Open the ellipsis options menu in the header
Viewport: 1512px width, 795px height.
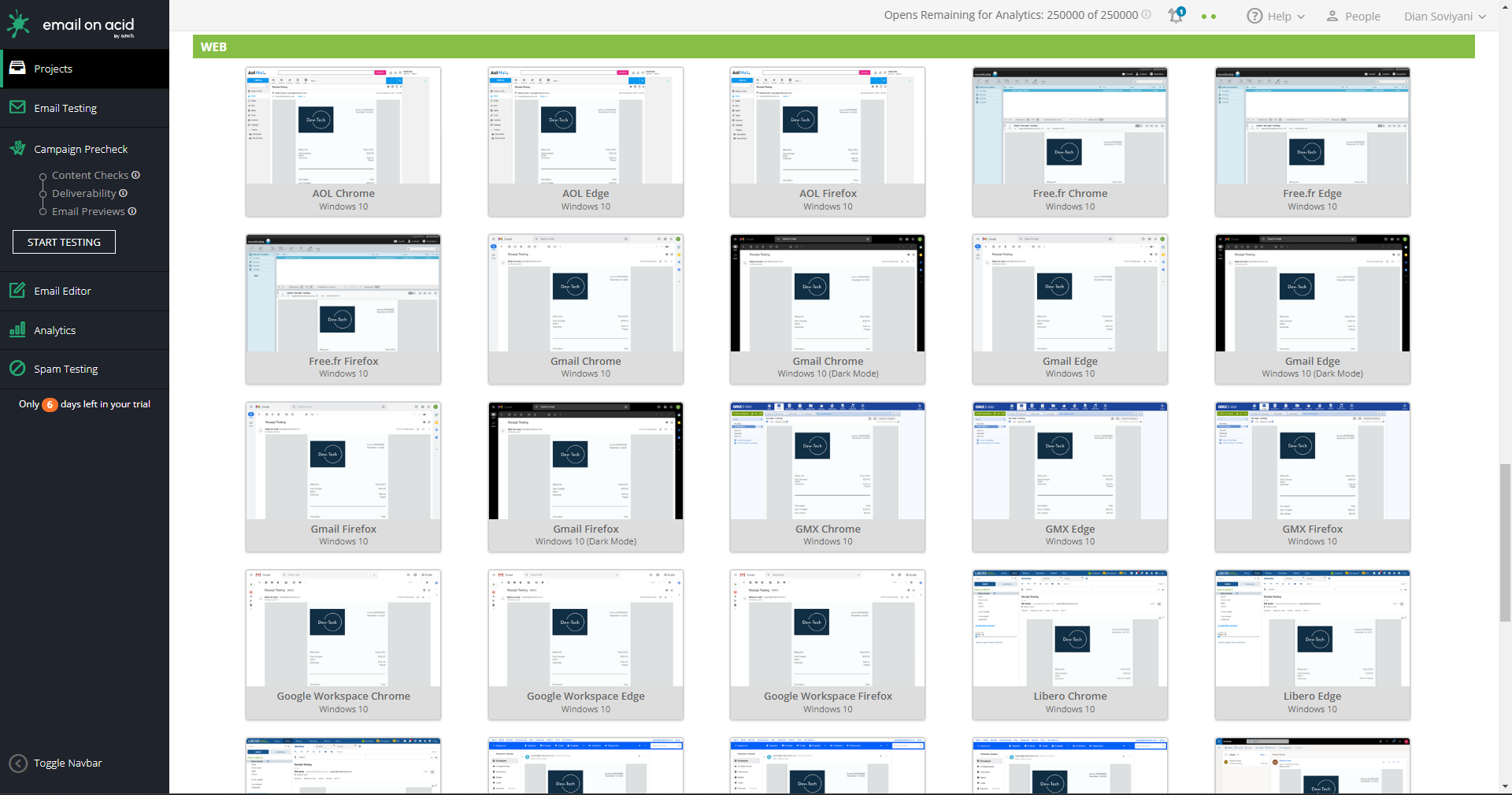click(x=1210, y=16)
